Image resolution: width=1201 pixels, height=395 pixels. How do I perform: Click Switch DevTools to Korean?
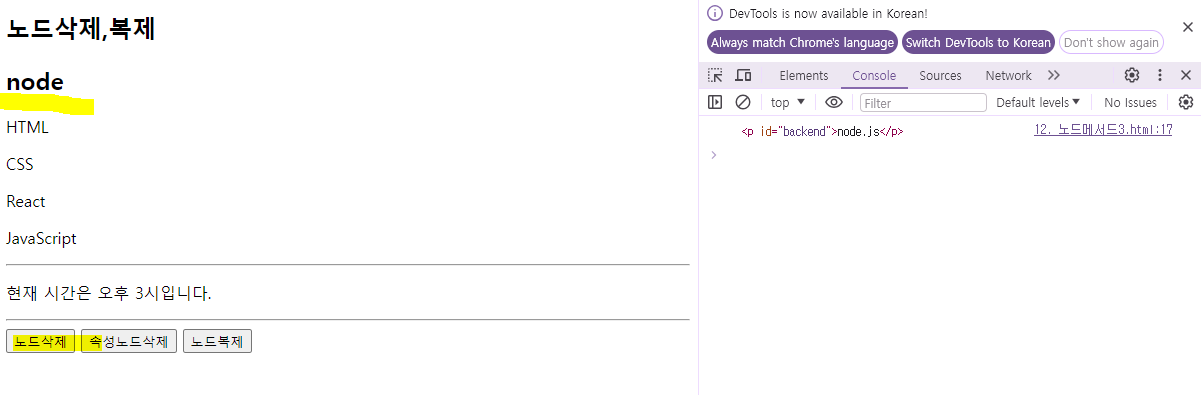coord(978,42)
